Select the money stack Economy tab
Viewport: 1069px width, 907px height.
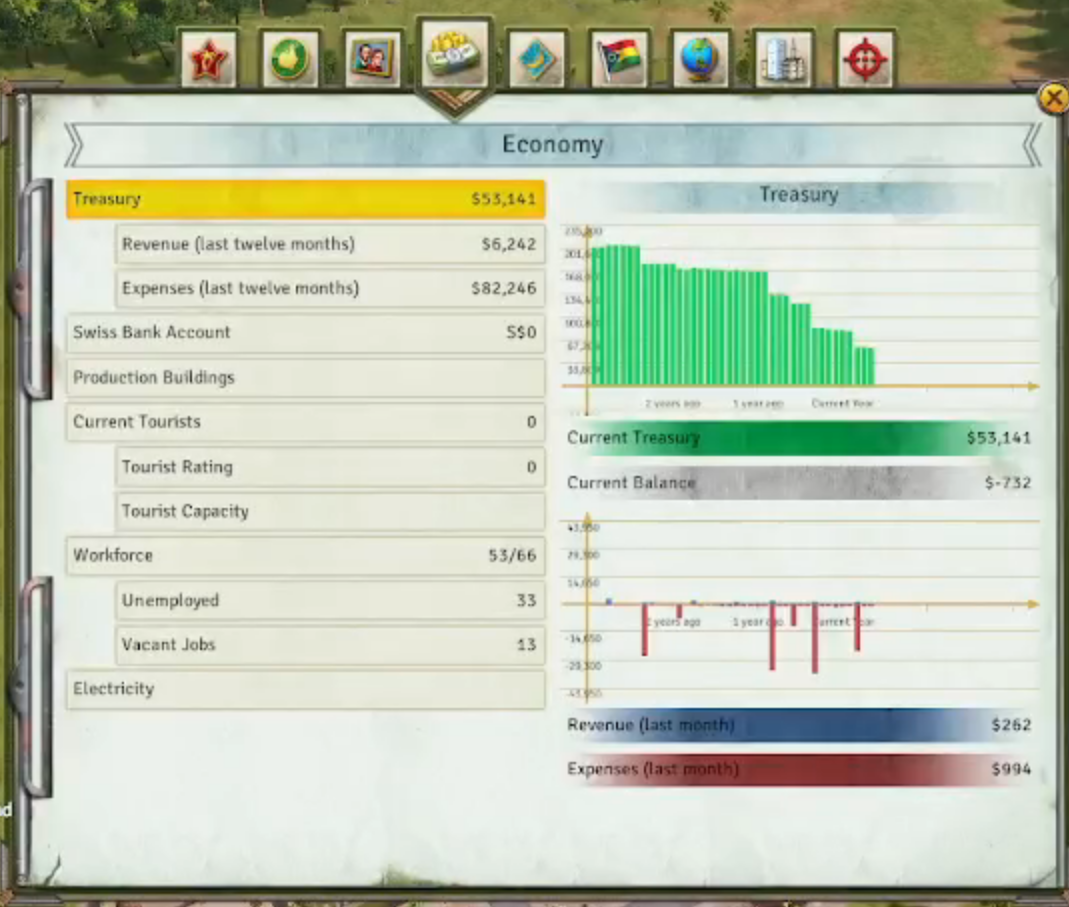(x=455, y=55)
